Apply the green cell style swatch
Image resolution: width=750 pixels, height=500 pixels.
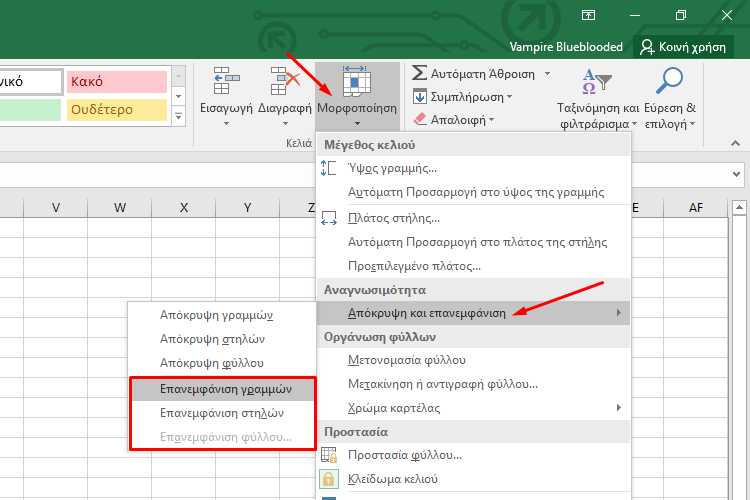[31, 110]
